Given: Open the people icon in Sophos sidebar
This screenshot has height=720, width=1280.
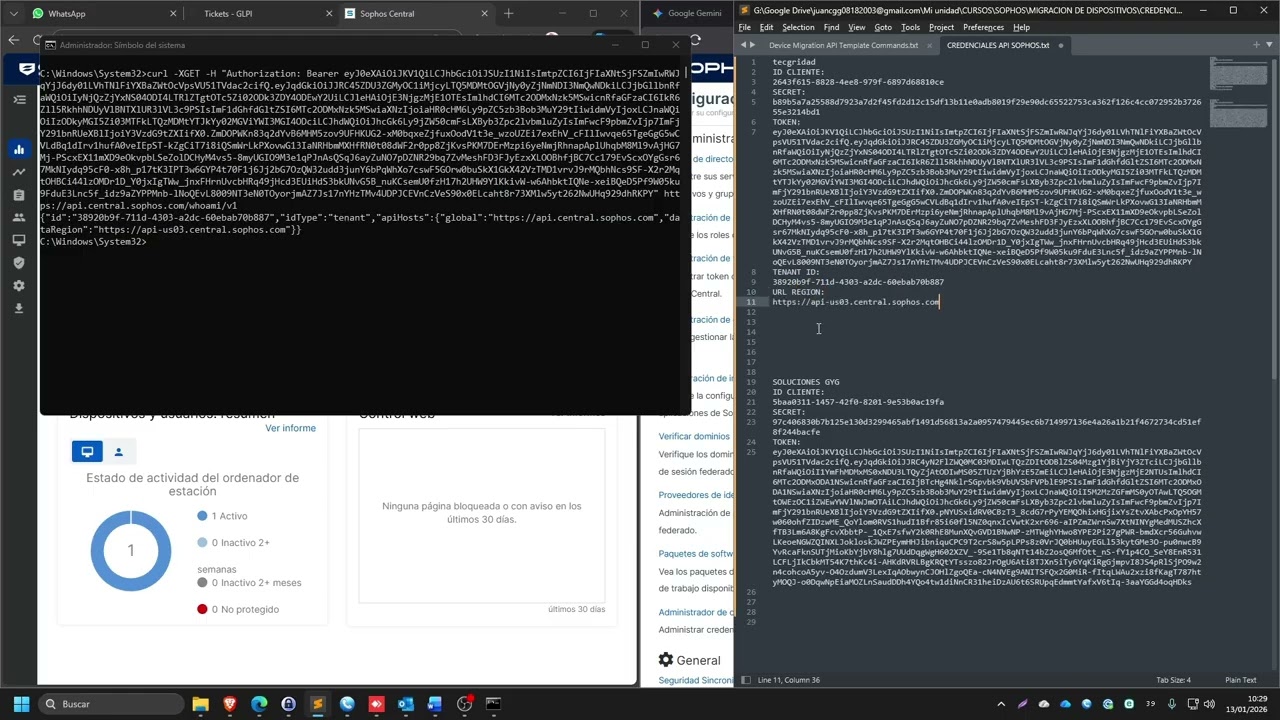Looking at the screenshot, I should (19, 217).
